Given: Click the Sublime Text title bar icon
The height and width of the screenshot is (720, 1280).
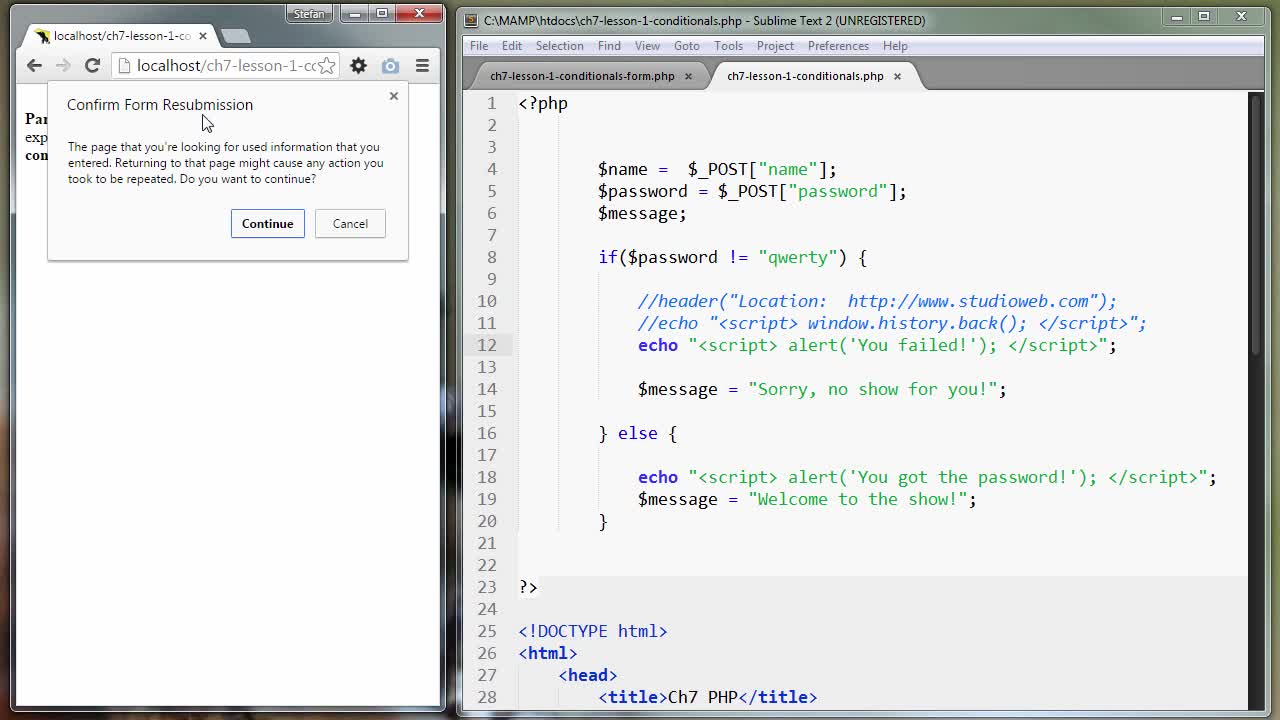Looking at the screenshot, I should point(472,20).
